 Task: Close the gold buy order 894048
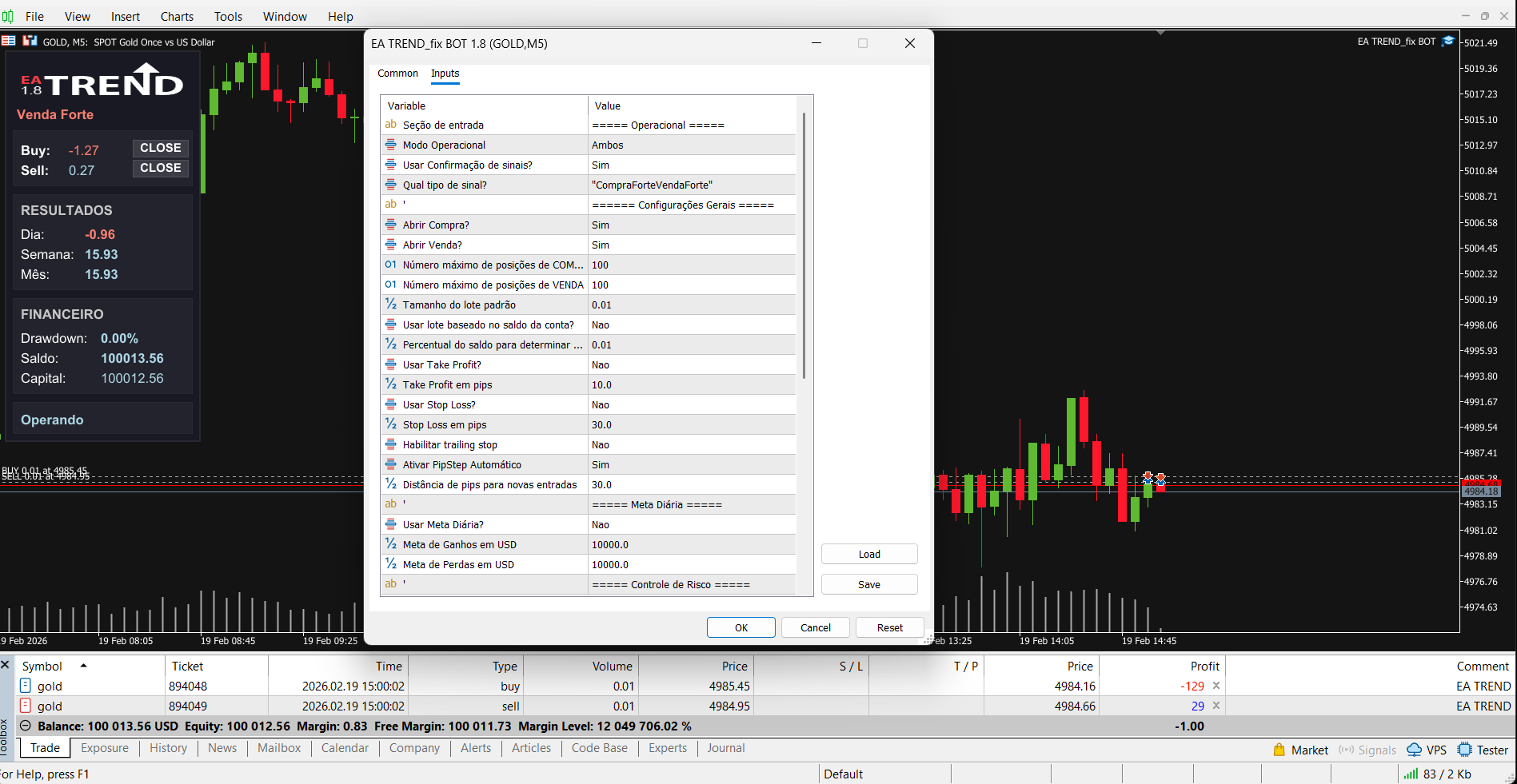coord(1216,686)
